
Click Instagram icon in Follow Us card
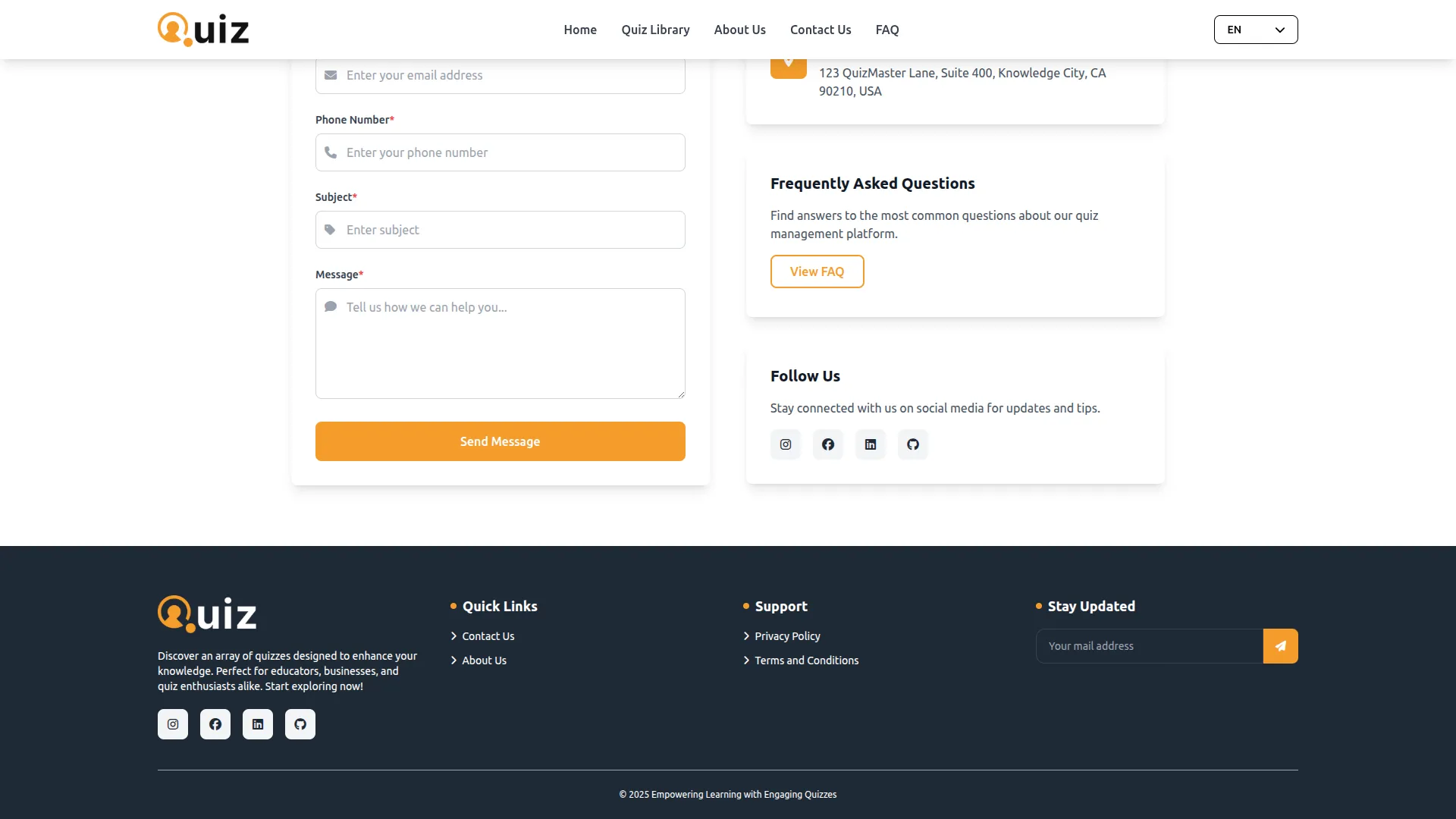coord(786,444)
